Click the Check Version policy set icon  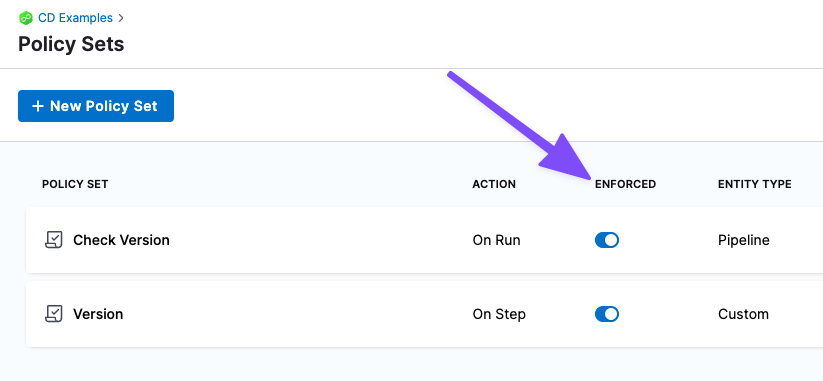coord(54,240)
